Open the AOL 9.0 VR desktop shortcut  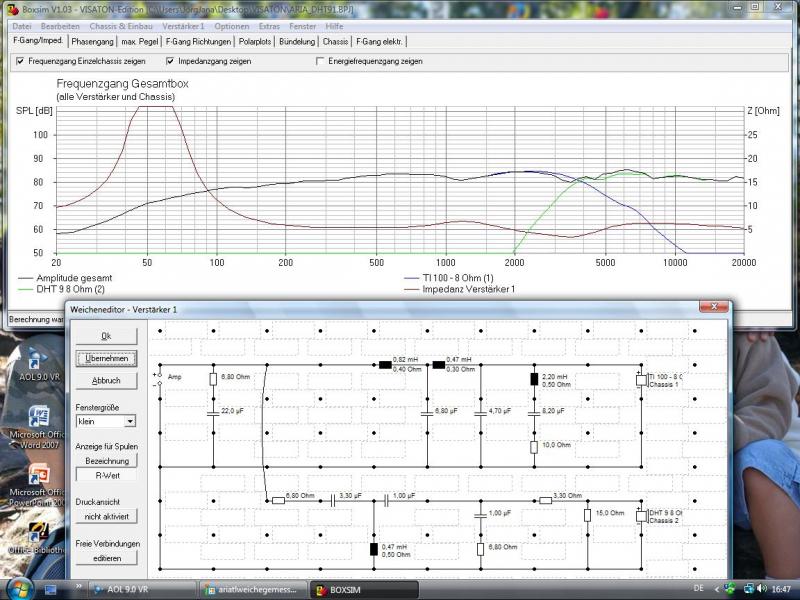40,360
